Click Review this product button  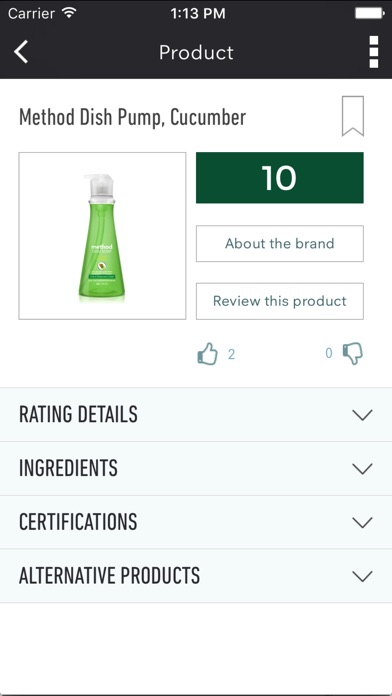pos(280,301)
